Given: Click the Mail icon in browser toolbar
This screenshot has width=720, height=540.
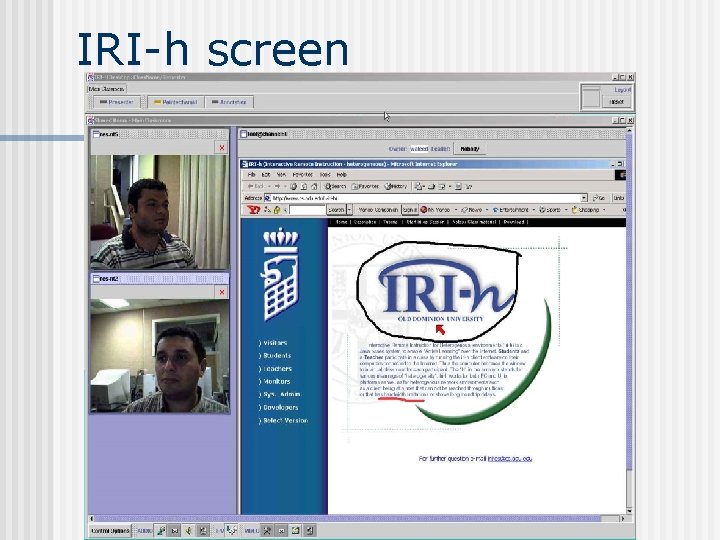Looking at the screenshot, I should point(419,186).
